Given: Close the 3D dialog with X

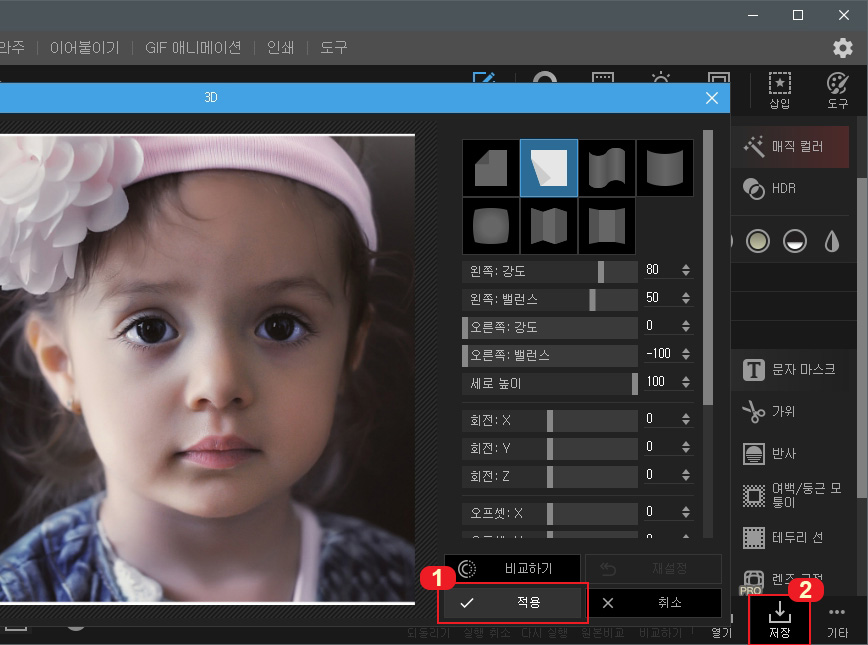Looking at the screenshot, I should pos(712,98).
